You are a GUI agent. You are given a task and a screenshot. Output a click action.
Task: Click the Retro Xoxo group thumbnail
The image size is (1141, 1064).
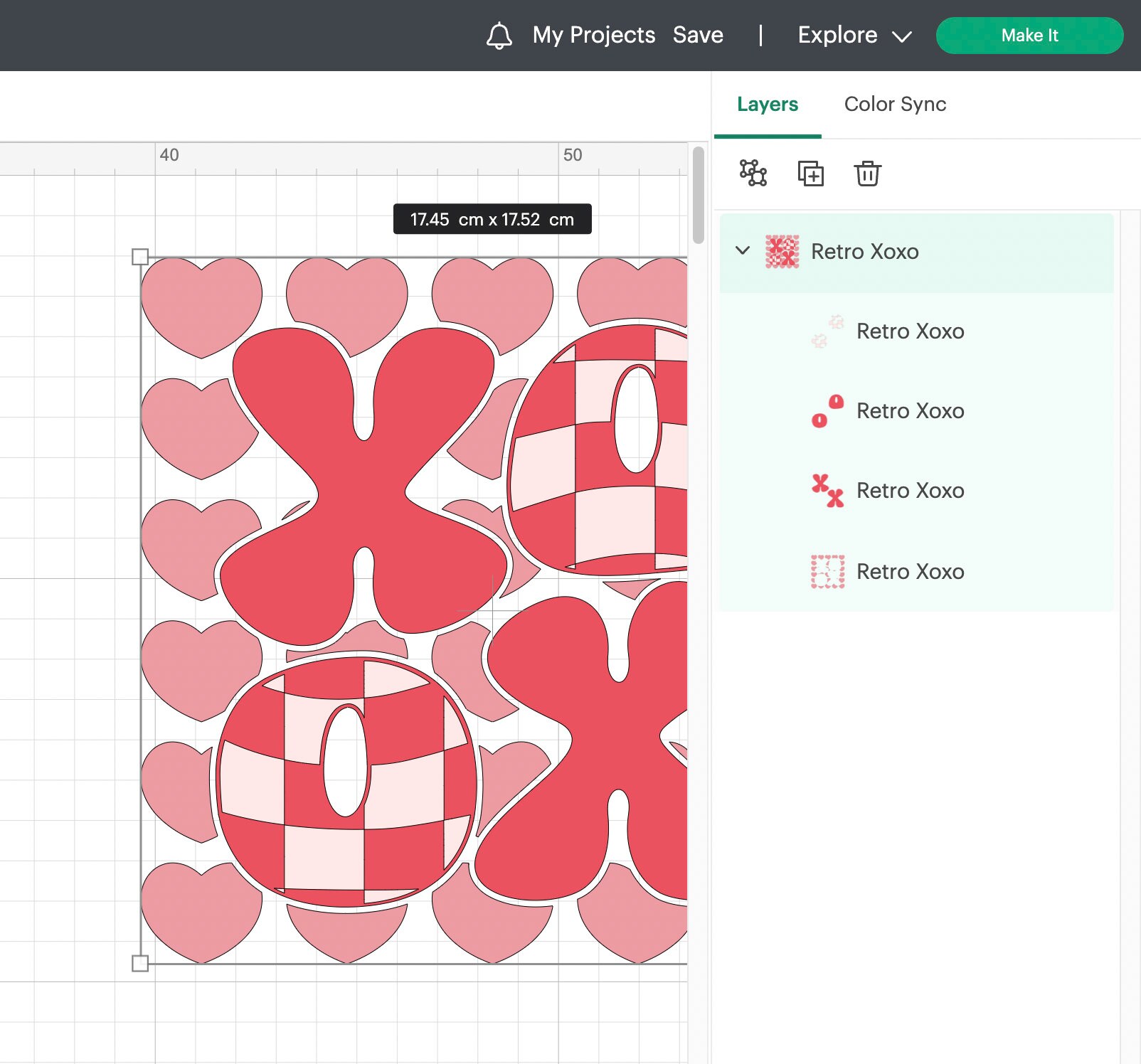[781, 251]
